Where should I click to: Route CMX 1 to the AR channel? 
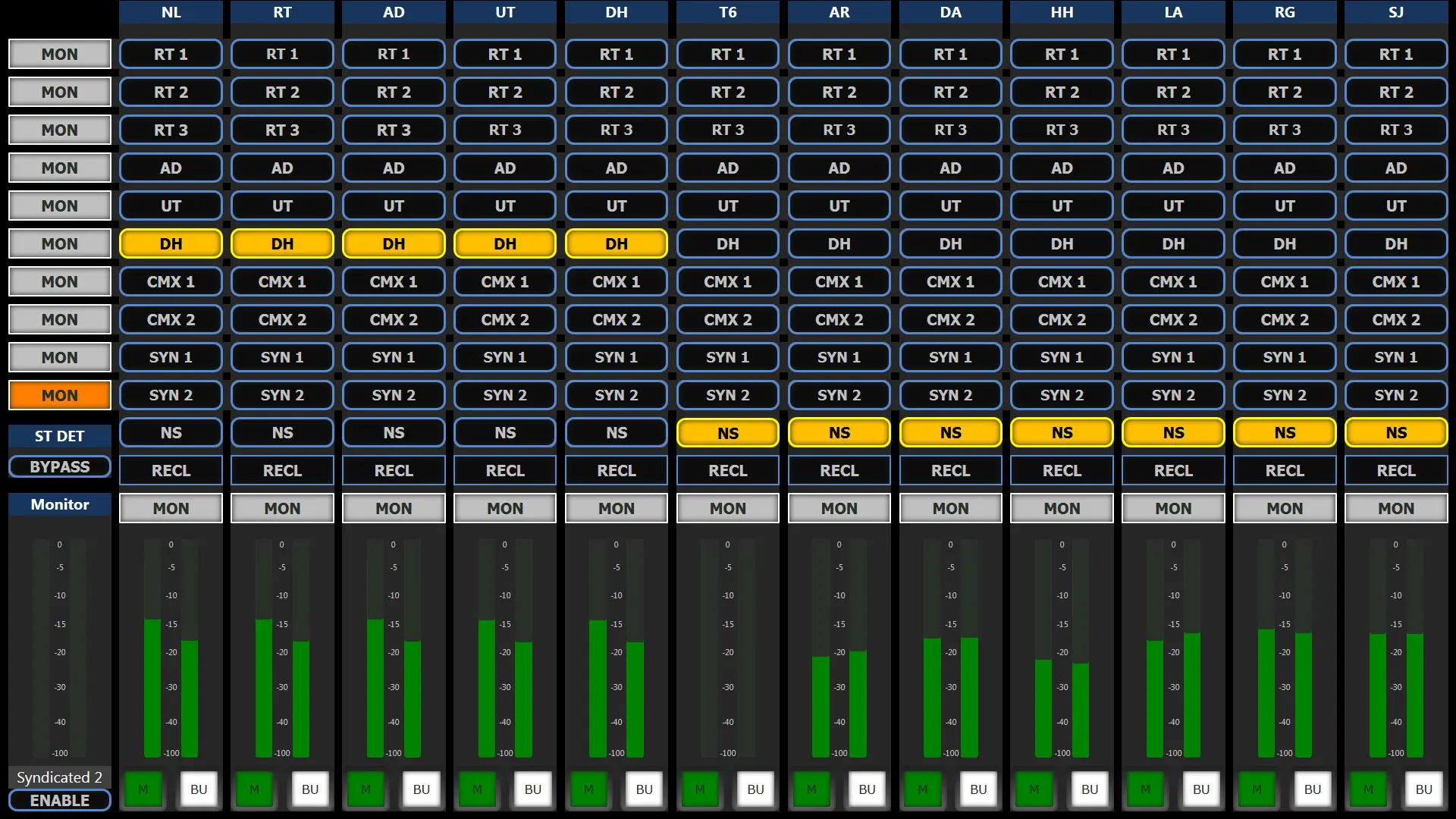click(839, 281)
